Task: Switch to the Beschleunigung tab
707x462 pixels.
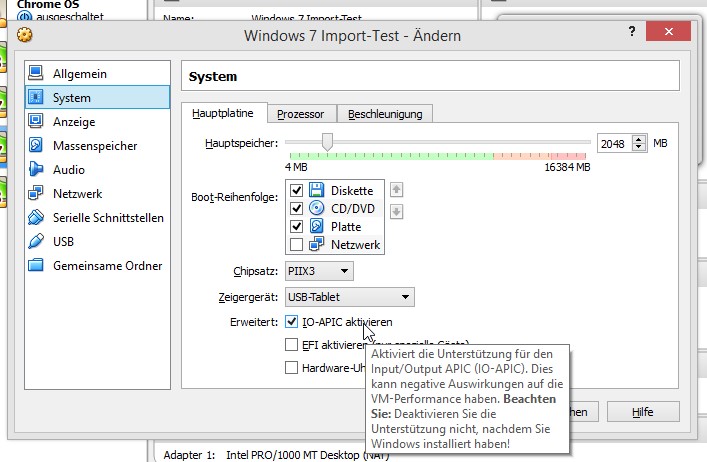Action: (385, 114)
